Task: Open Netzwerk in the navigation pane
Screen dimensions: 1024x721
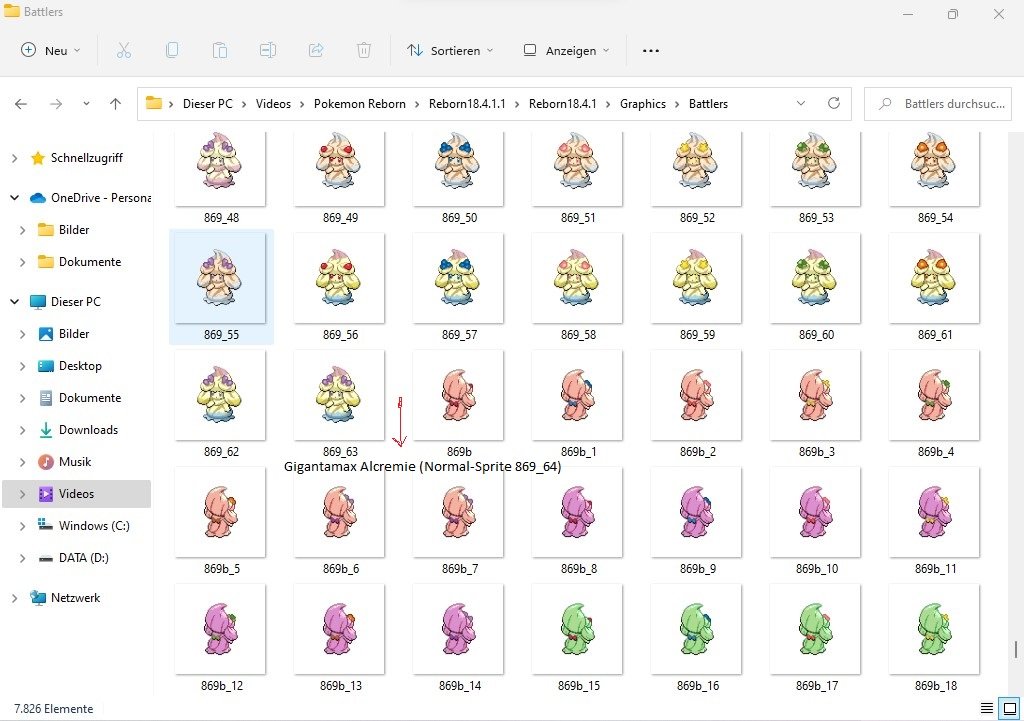Action: (x=75, y=598)
